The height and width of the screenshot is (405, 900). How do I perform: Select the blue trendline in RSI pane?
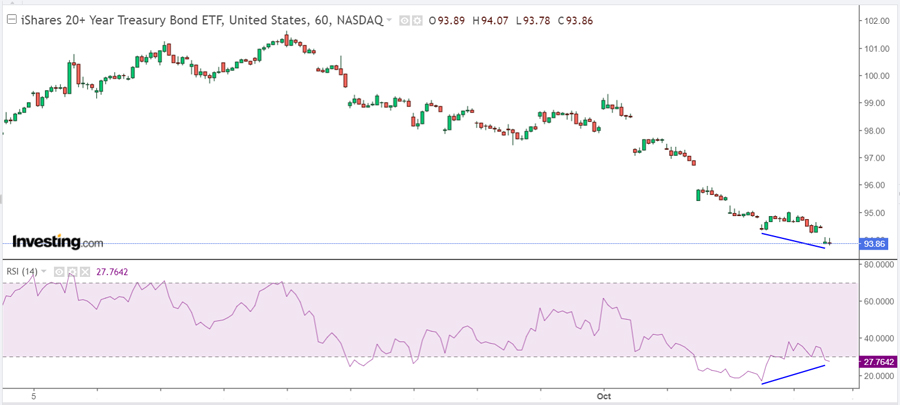coord(793,374)
